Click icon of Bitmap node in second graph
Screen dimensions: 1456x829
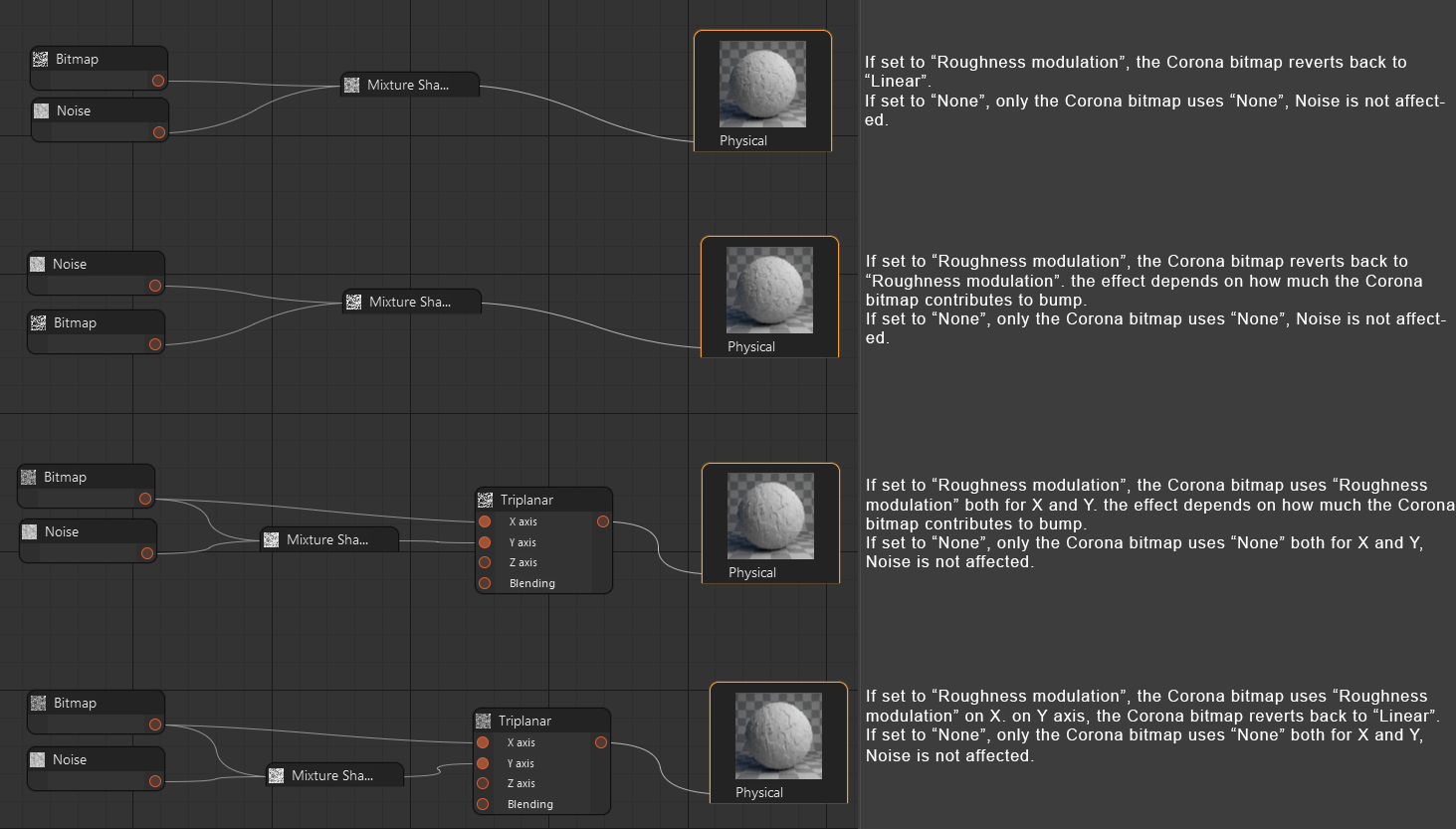click(38, 323)
